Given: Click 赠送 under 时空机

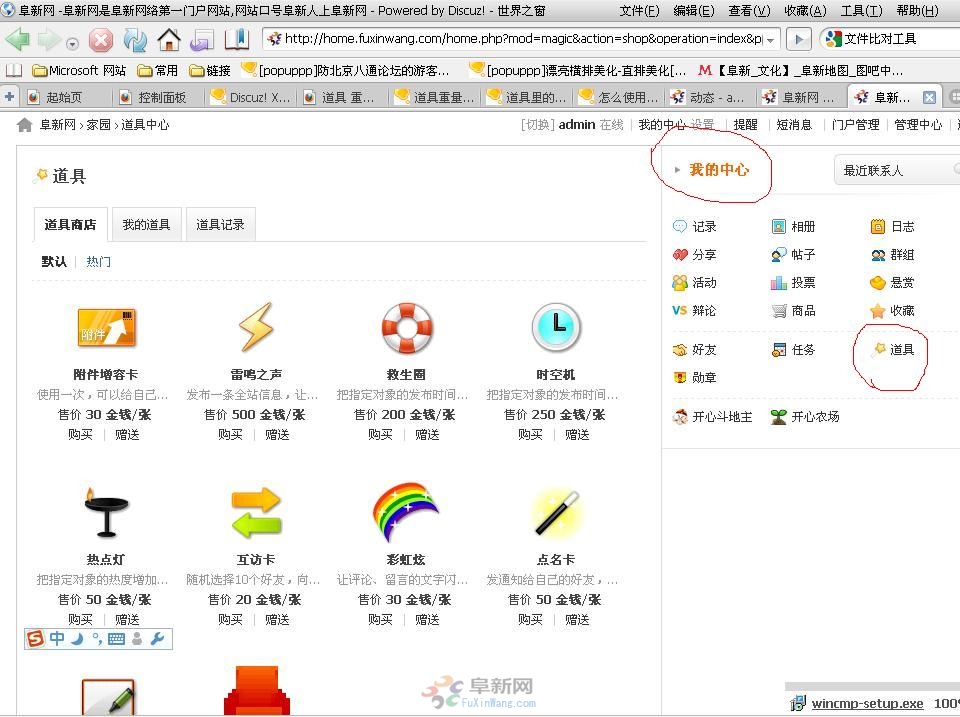Looking at the screenshot, I should pos(577,435).
